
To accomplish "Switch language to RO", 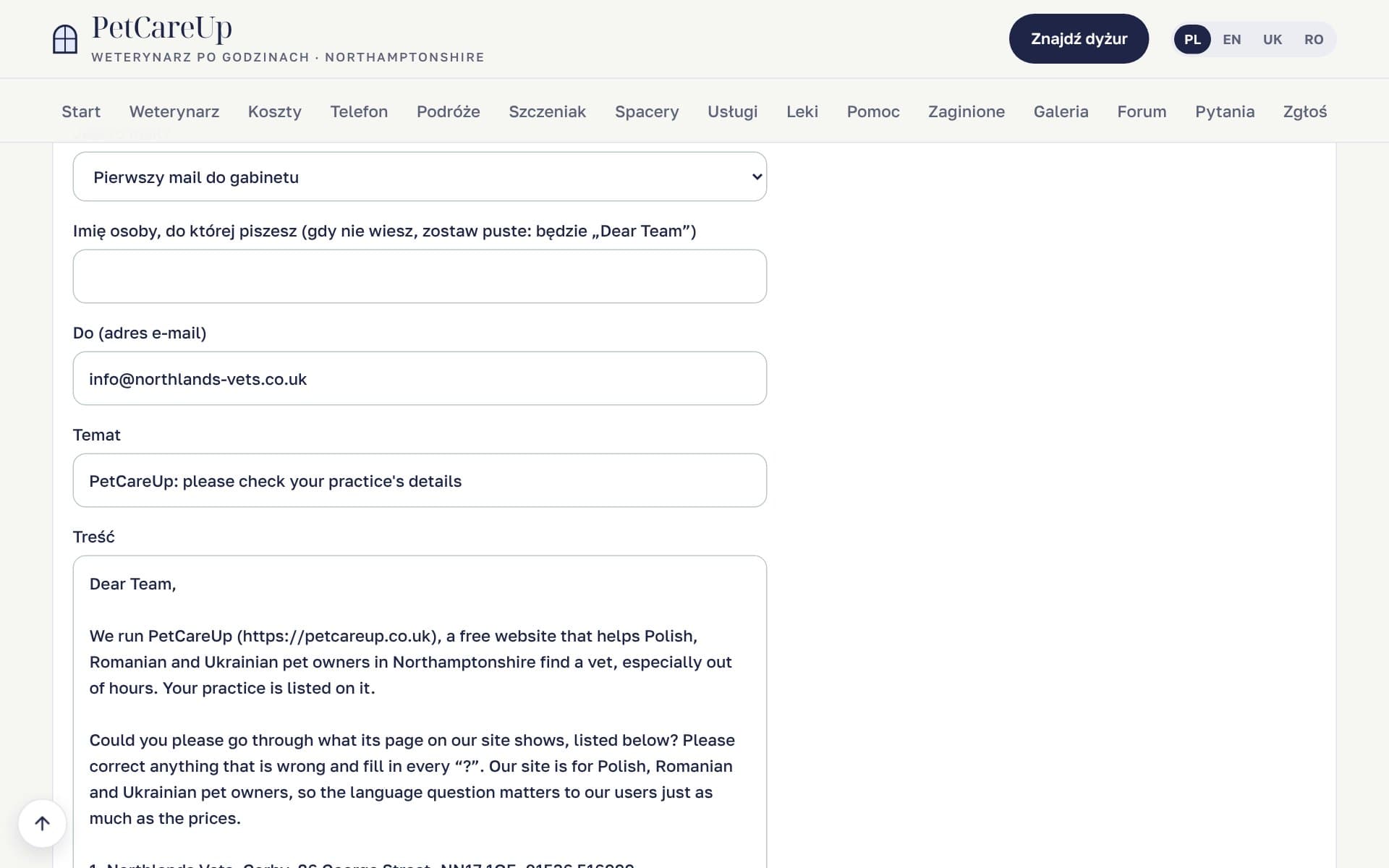I will 1314,39.
